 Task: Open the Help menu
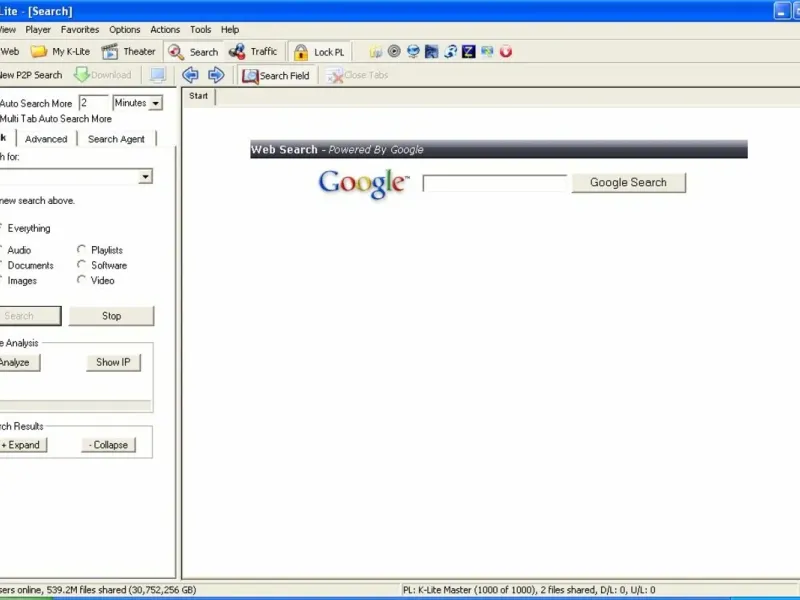[x=230, y=30]
